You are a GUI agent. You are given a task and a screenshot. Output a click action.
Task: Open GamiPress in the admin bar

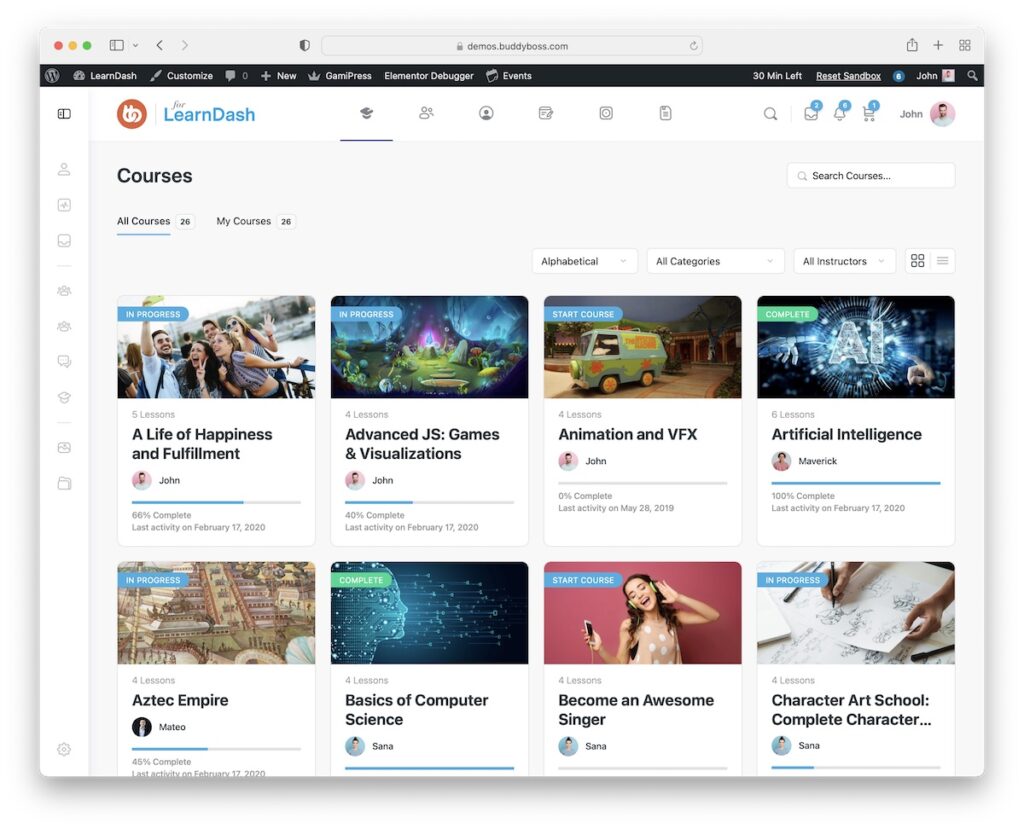[x=340, y=76]
